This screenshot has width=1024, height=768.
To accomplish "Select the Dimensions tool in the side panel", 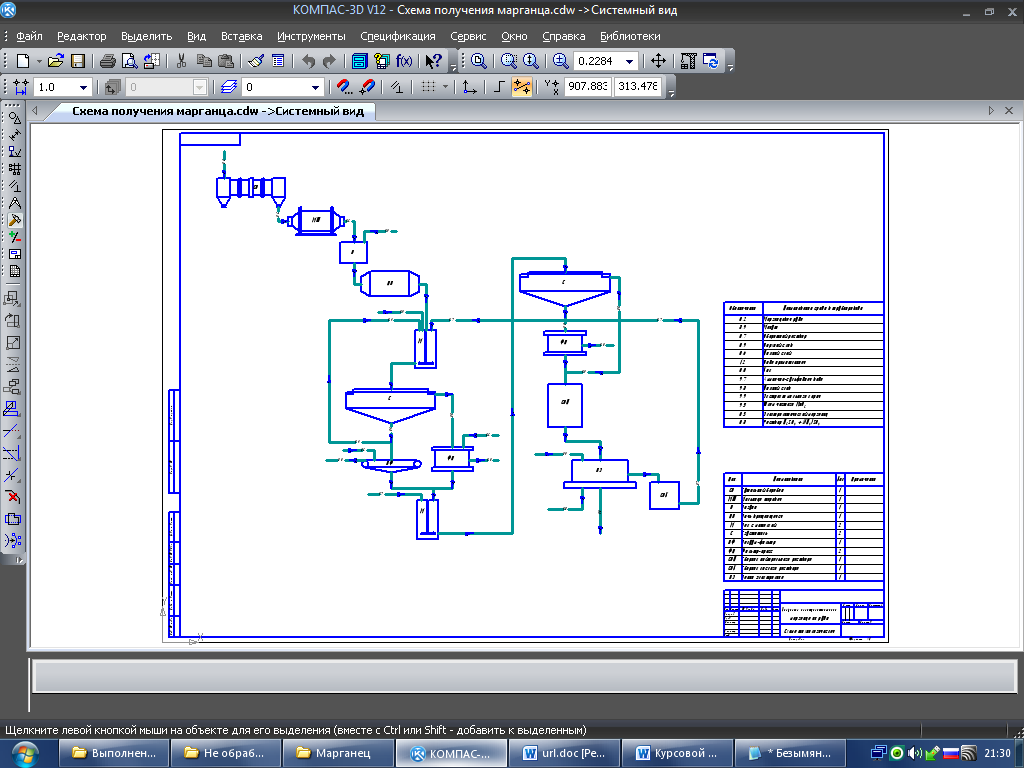I will tap(14, 135).
